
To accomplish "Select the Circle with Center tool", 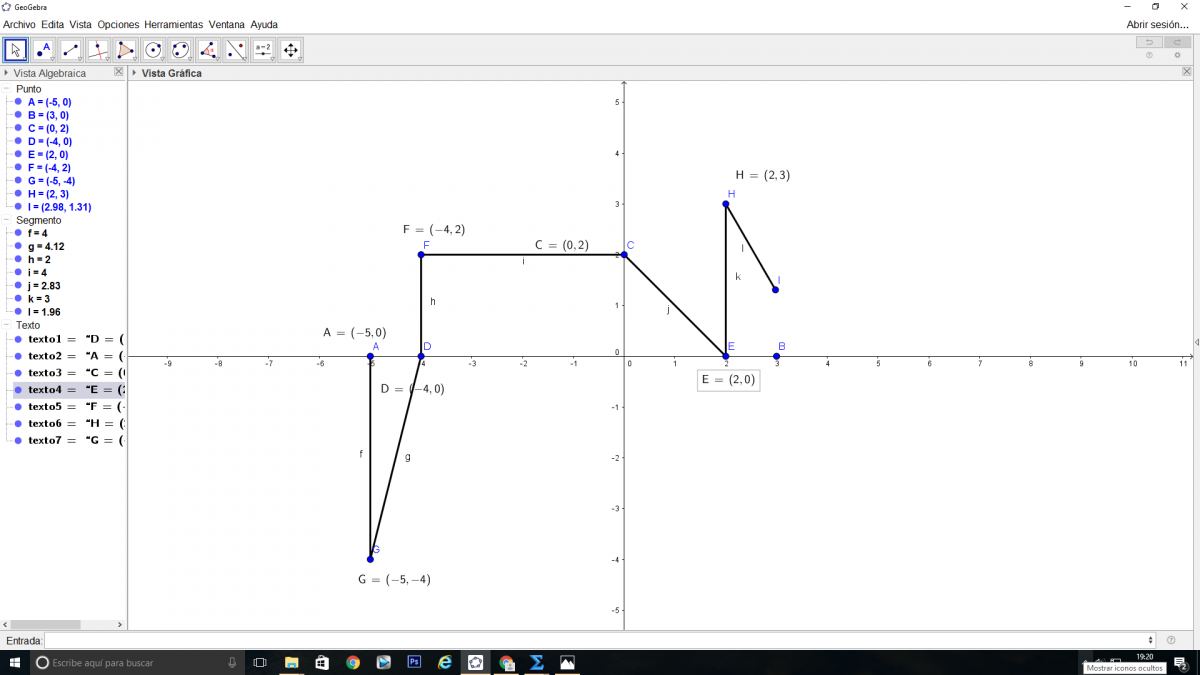I will pyautogui.click(x=153, y=49).
